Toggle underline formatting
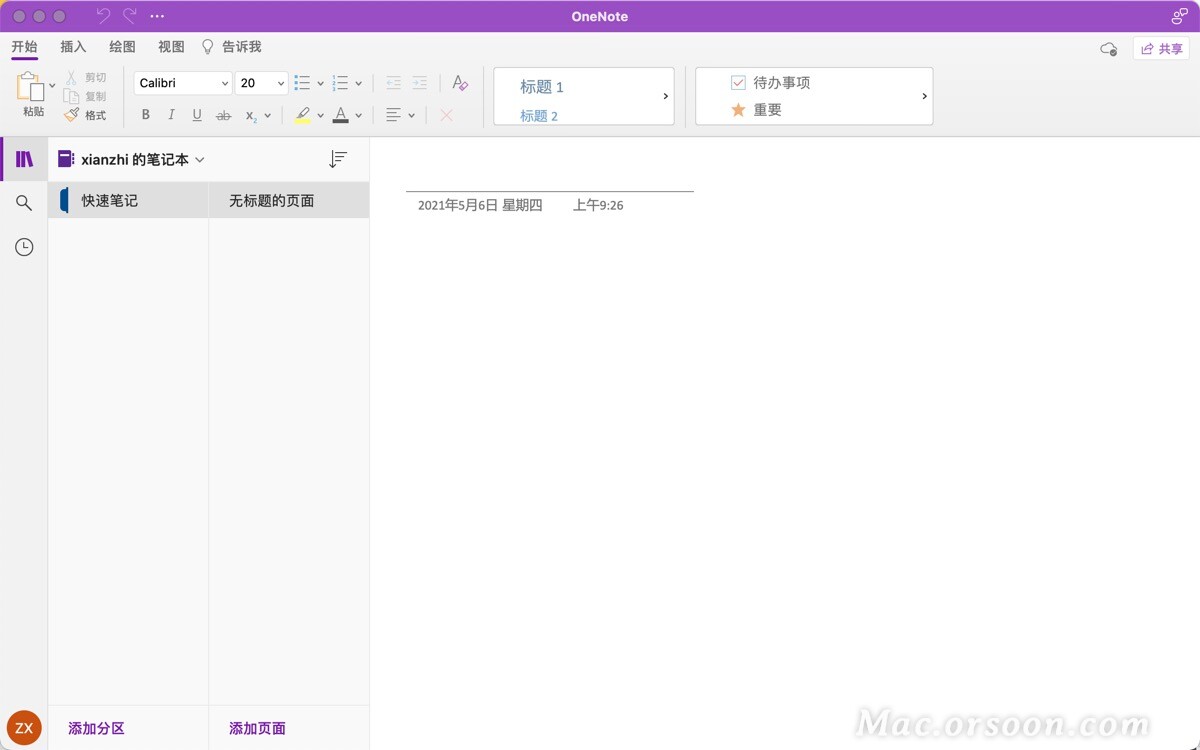Viewport: 1200px width, 750px height. (196, 114)
